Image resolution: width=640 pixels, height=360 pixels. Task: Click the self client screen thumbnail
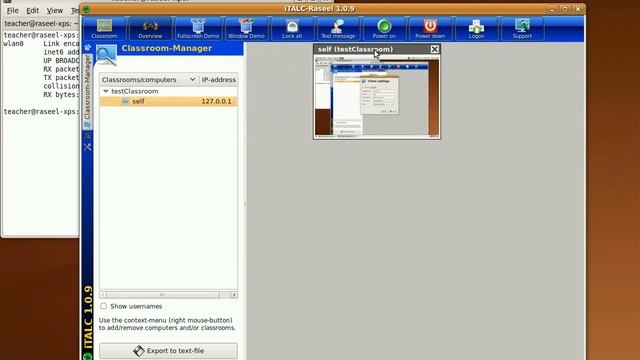(x=377, y=96)
